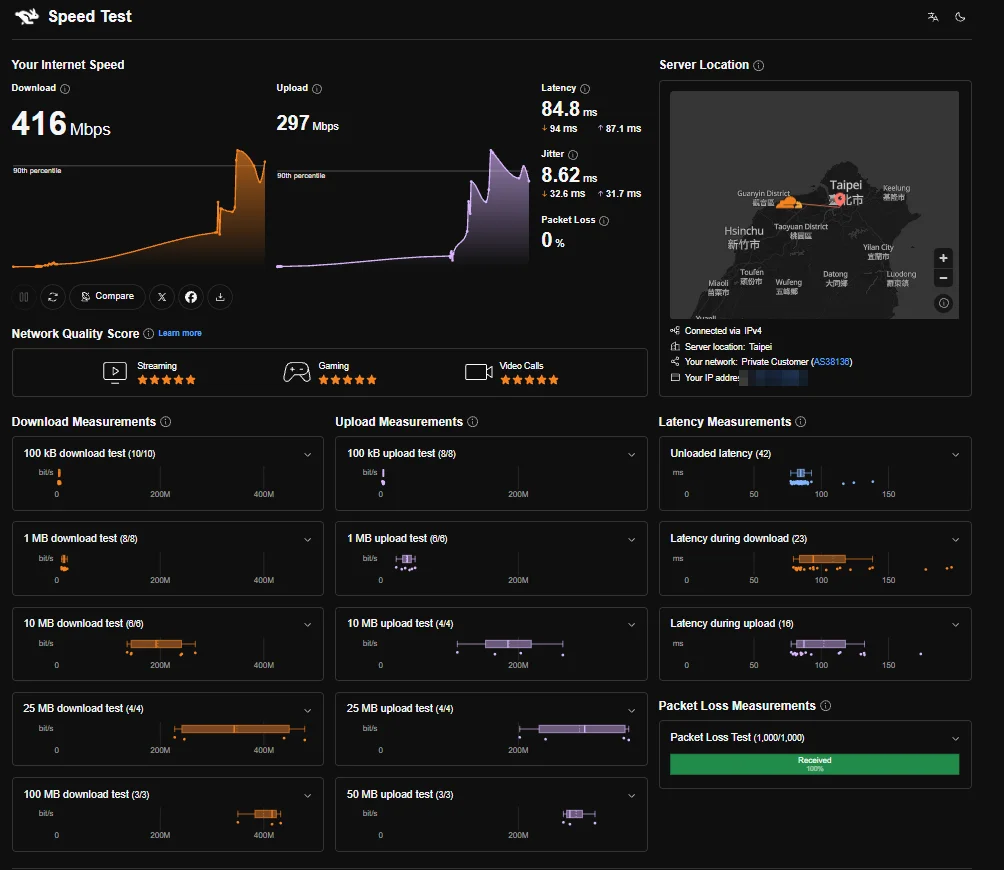
Task: Show map attribution info icon
Action: (944, 303)
